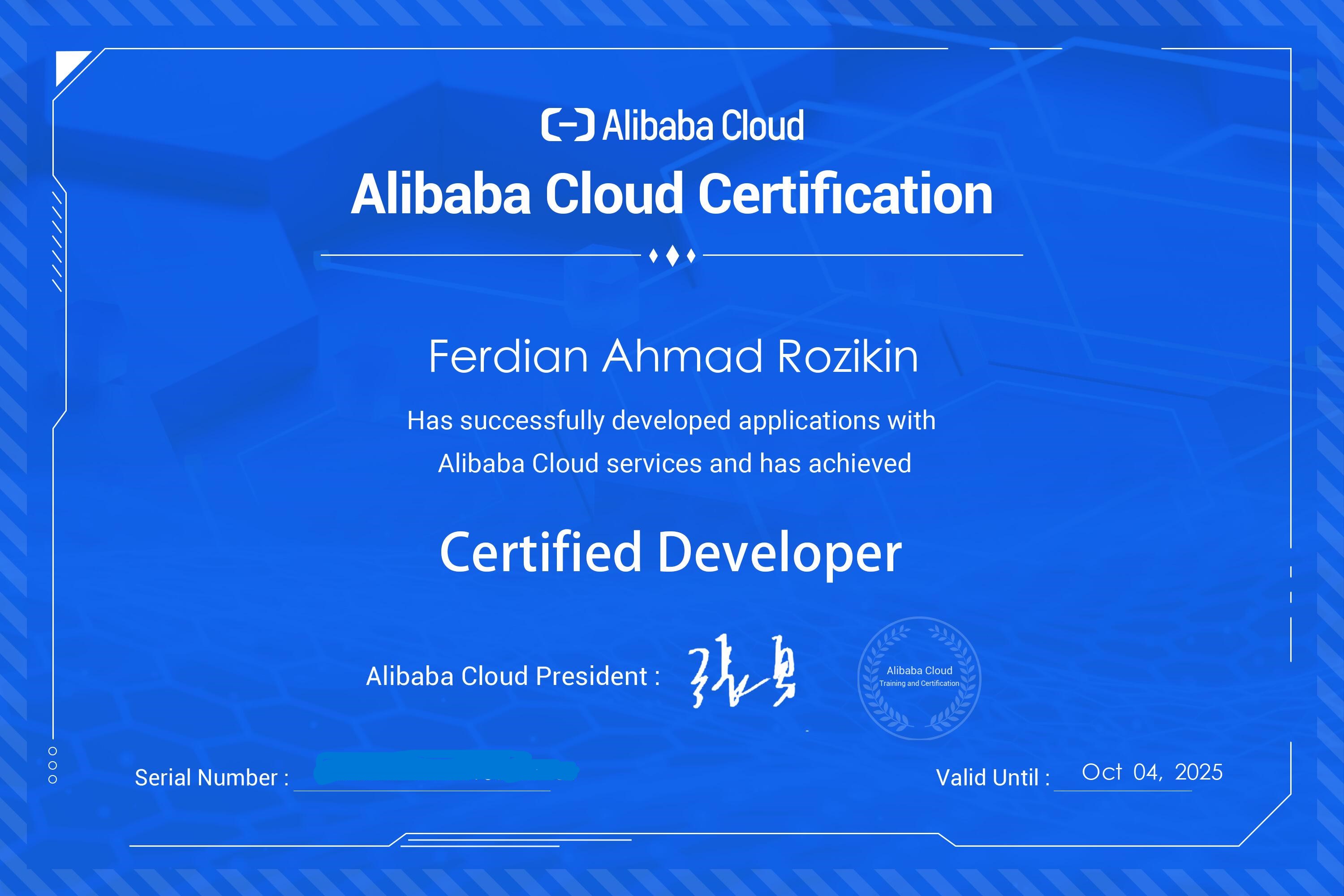Click the Serial Number label

(x=212, y=778)
